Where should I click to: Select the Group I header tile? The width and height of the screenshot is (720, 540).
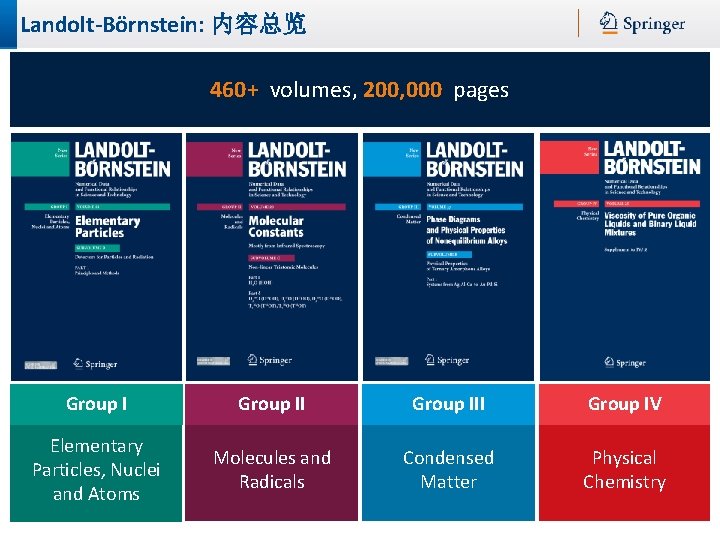[96, 405]
